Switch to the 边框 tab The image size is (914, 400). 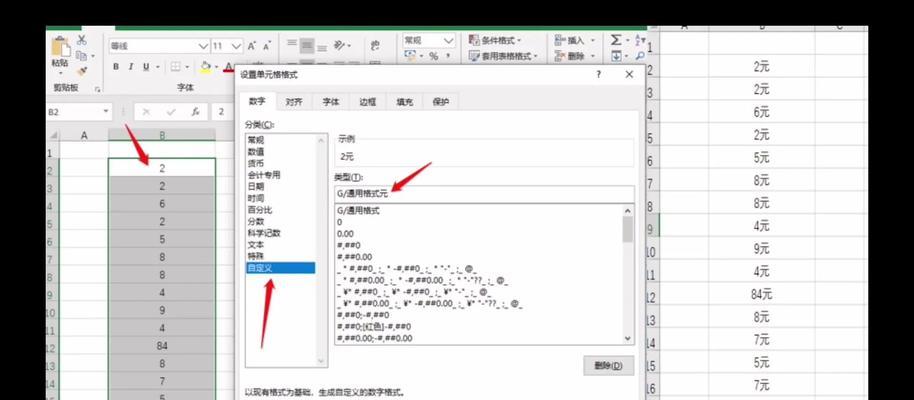click(x=367, y=101)
